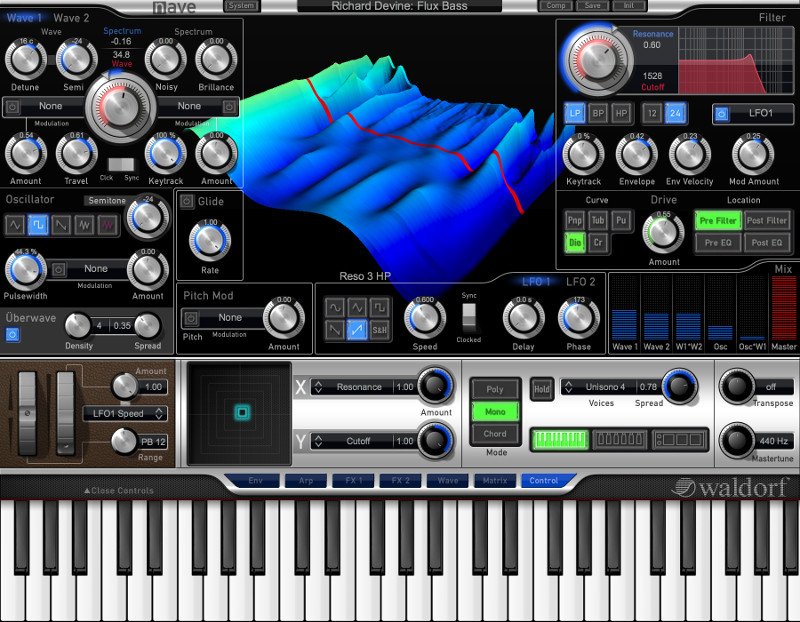Open the LFO1 Speed destination dropdown
This screenshot has width=800, height=622.
(x=125, y=414)
